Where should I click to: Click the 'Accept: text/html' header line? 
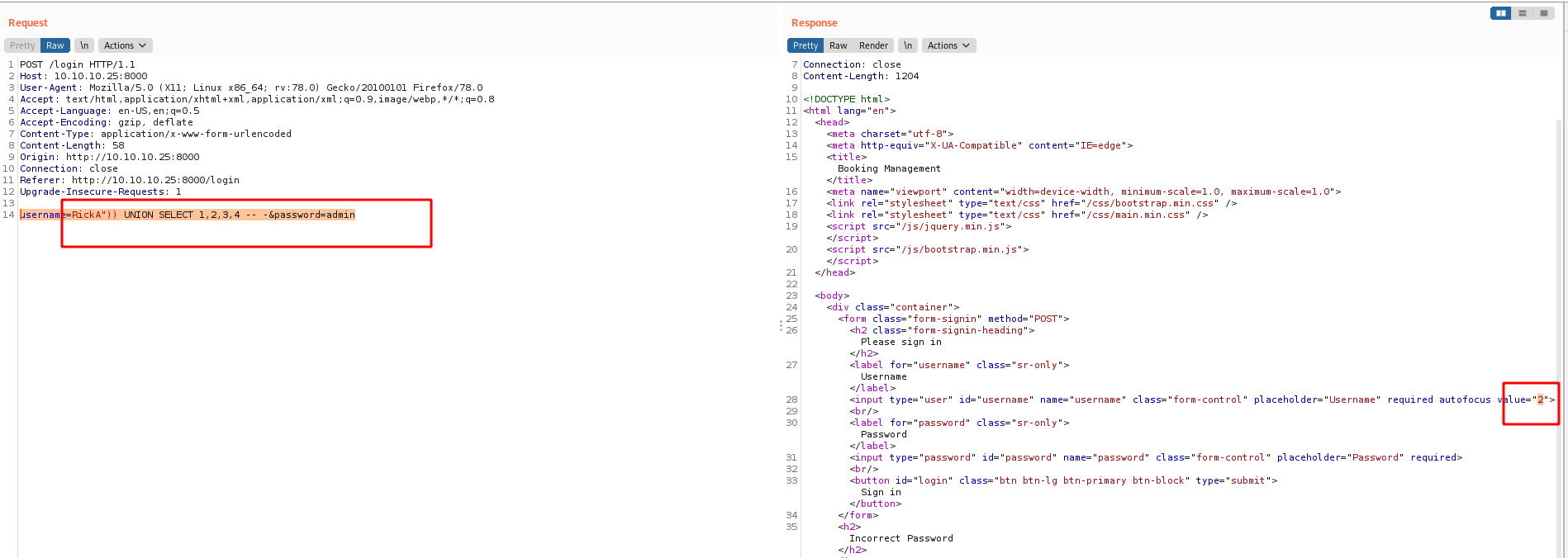tap(257, 99)
